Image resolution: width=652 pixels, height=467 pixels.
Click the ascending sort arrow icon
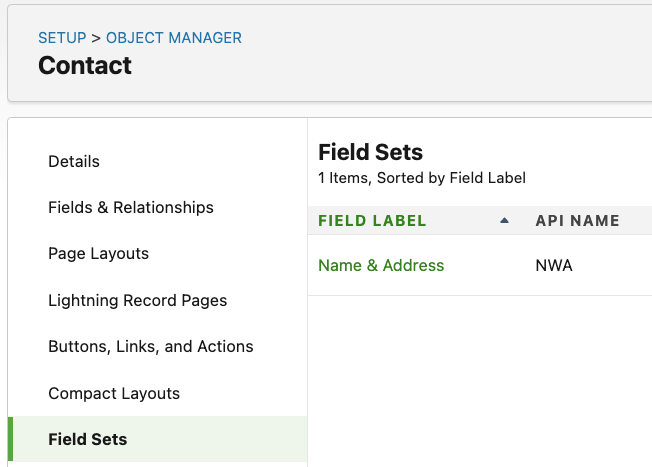point(504,220)
